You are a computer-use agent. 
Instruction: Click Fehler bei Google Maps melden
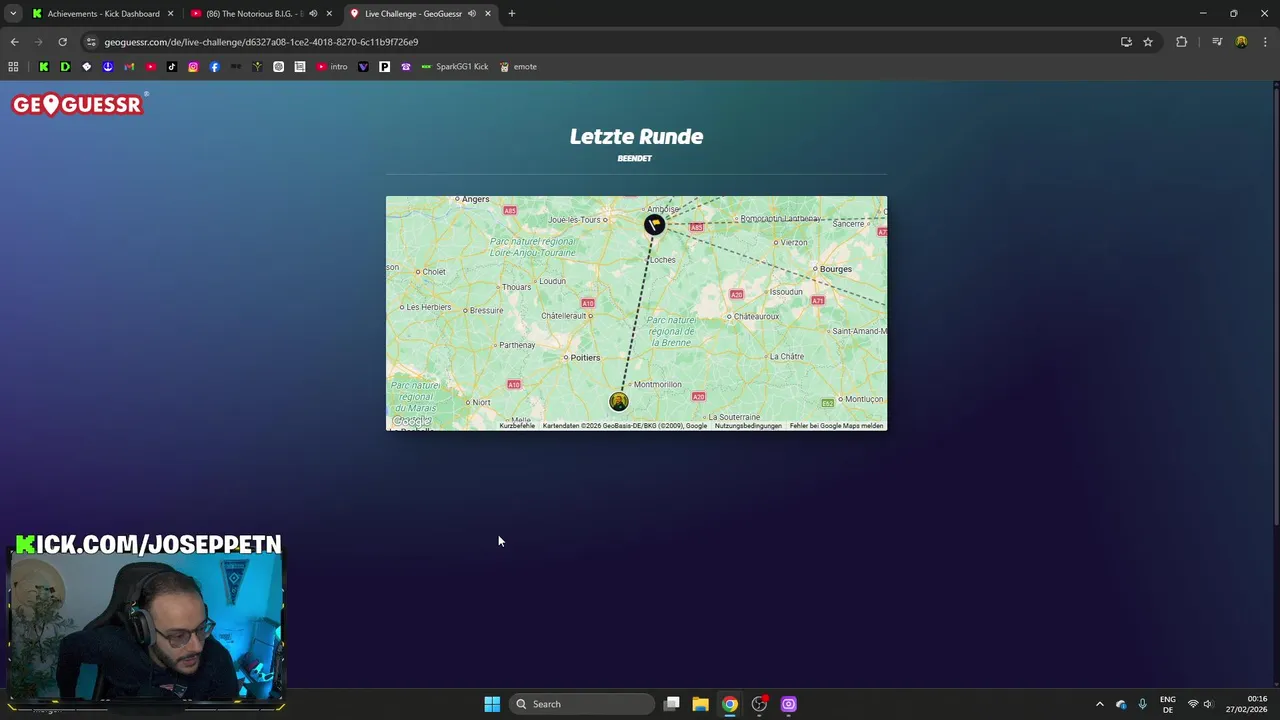836,426
